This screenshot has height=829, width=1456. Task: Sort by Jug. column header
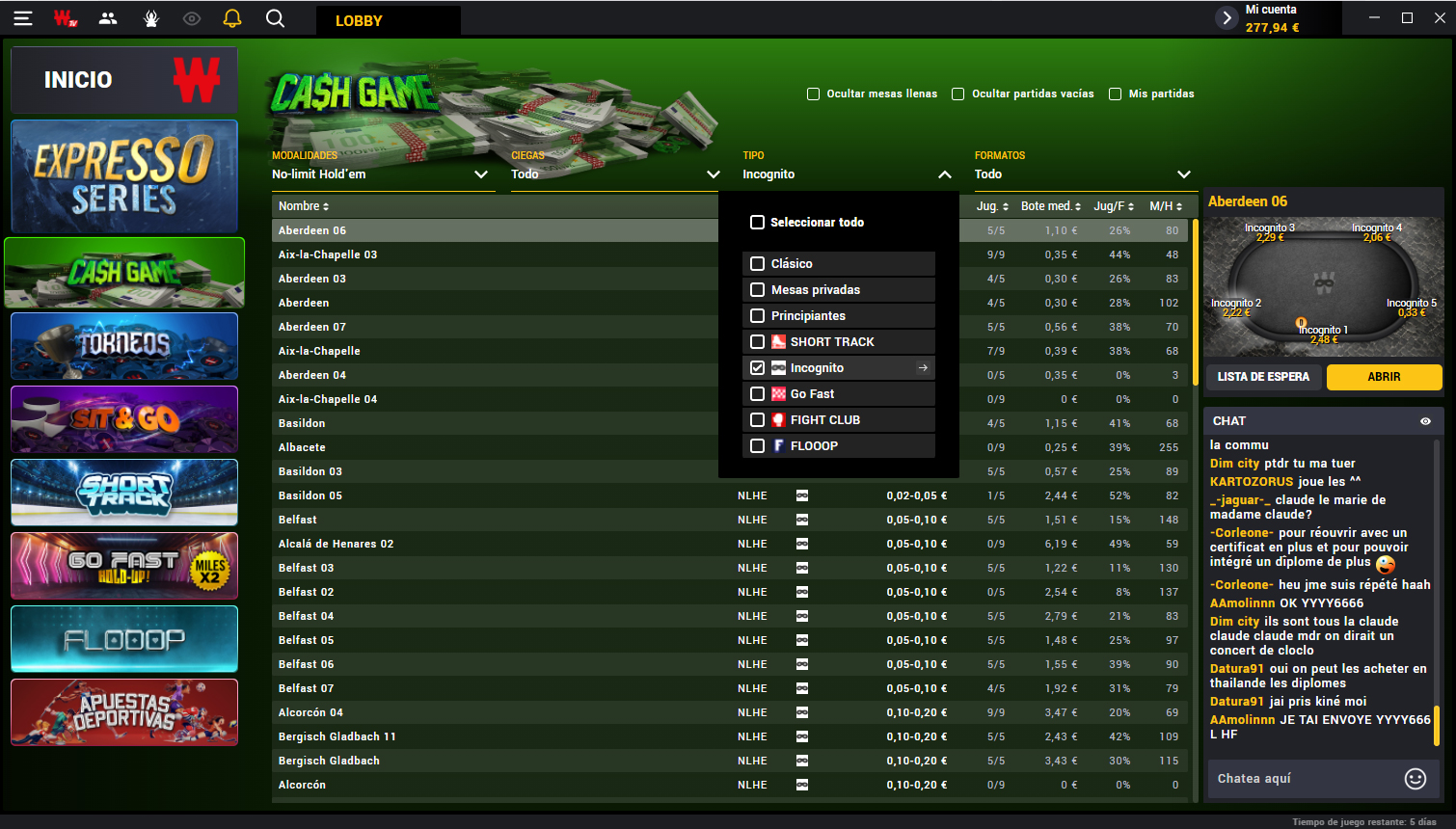coord(992,206)
